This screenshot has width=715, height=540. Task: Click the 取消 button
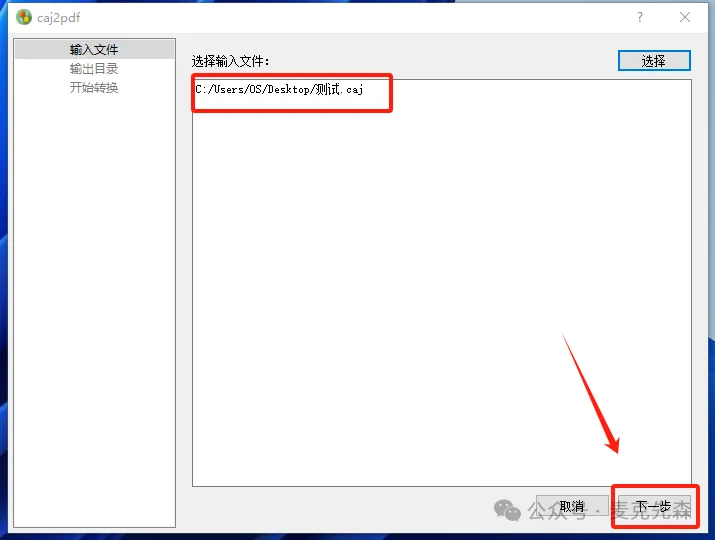[x=572, y=506]
